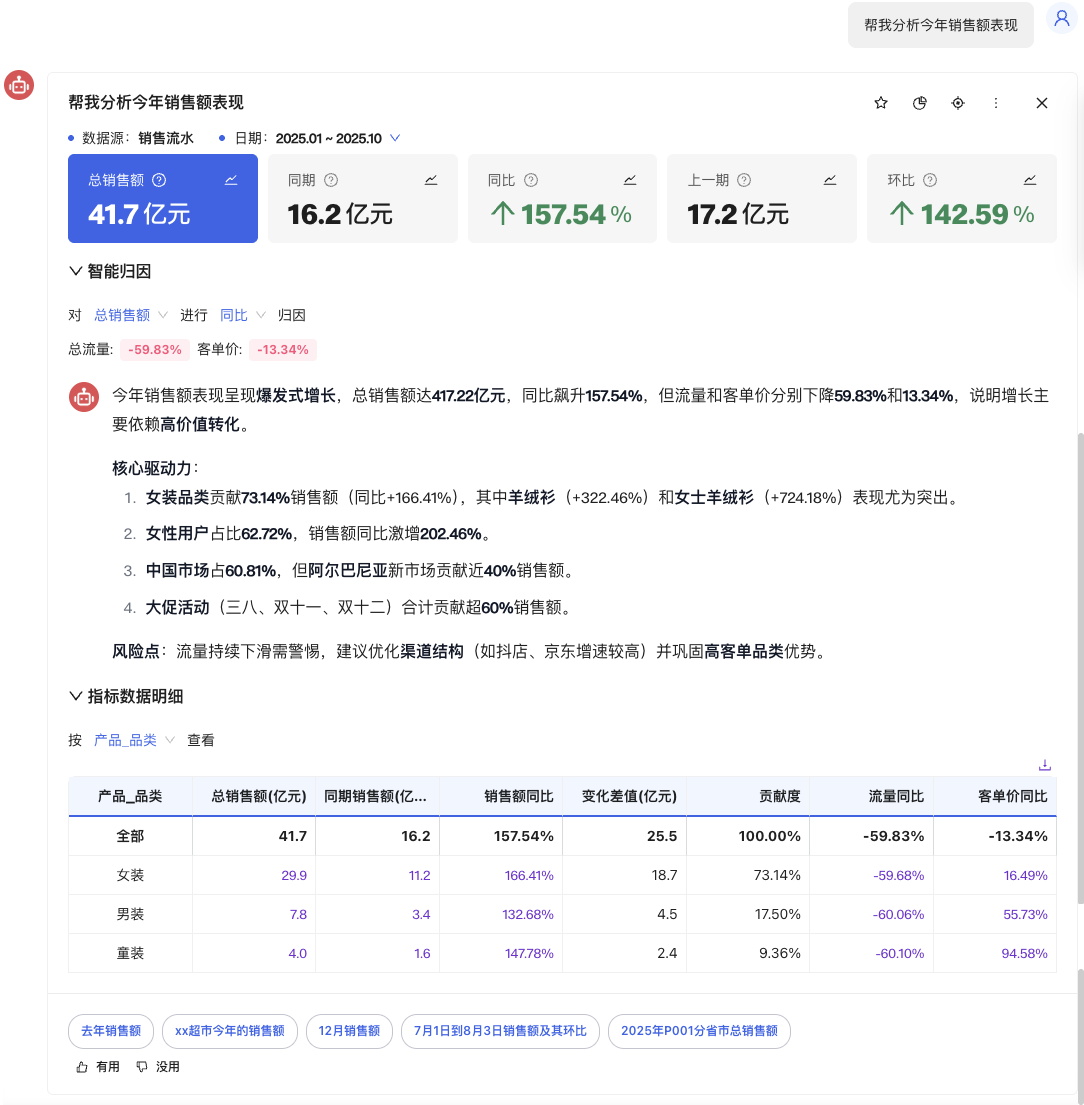Click the user avatar icon
This screenshot has height=1105, width=1084.
[1061, 18]
